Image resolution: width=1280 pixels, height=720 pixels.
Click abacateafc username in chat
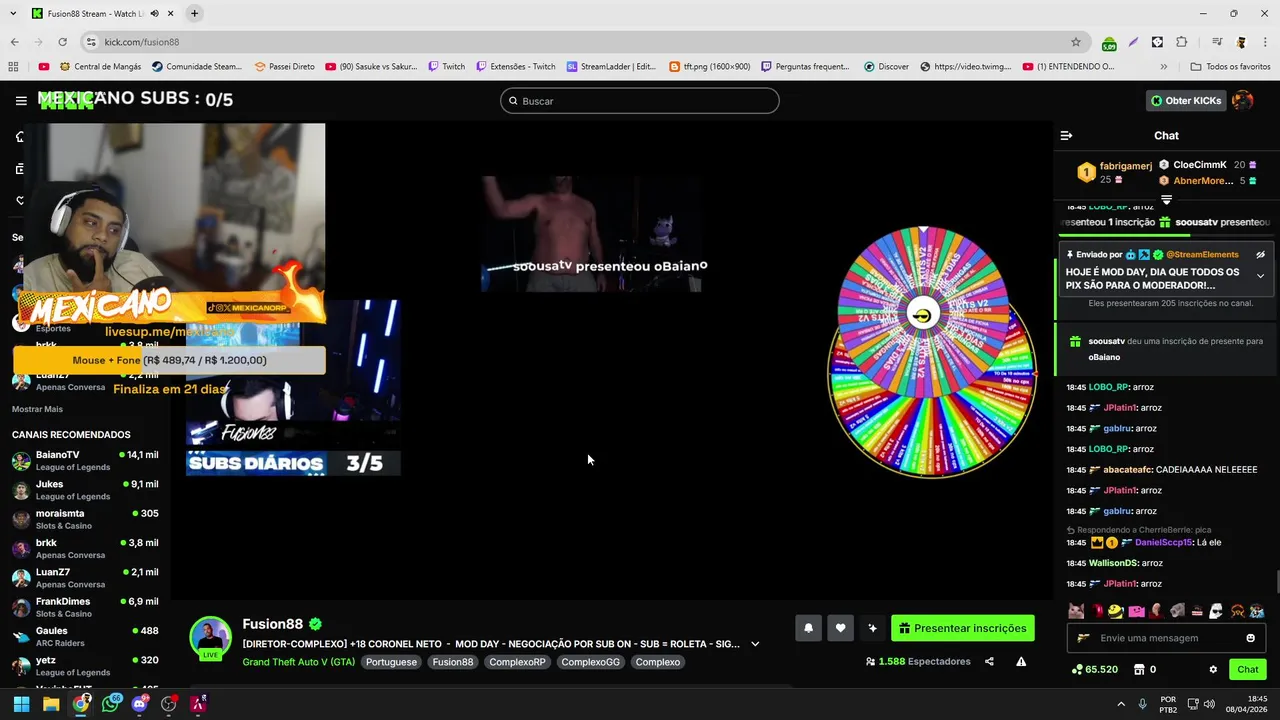(x=1126, y=469)
